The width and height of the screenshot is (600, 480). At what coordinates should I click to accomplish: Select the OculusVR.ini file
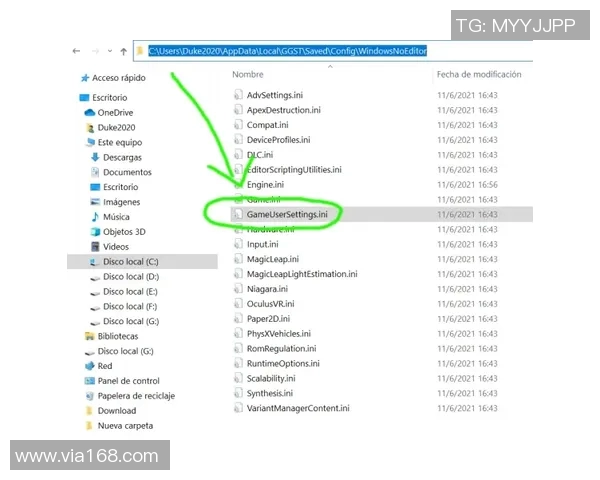point(271,304)
